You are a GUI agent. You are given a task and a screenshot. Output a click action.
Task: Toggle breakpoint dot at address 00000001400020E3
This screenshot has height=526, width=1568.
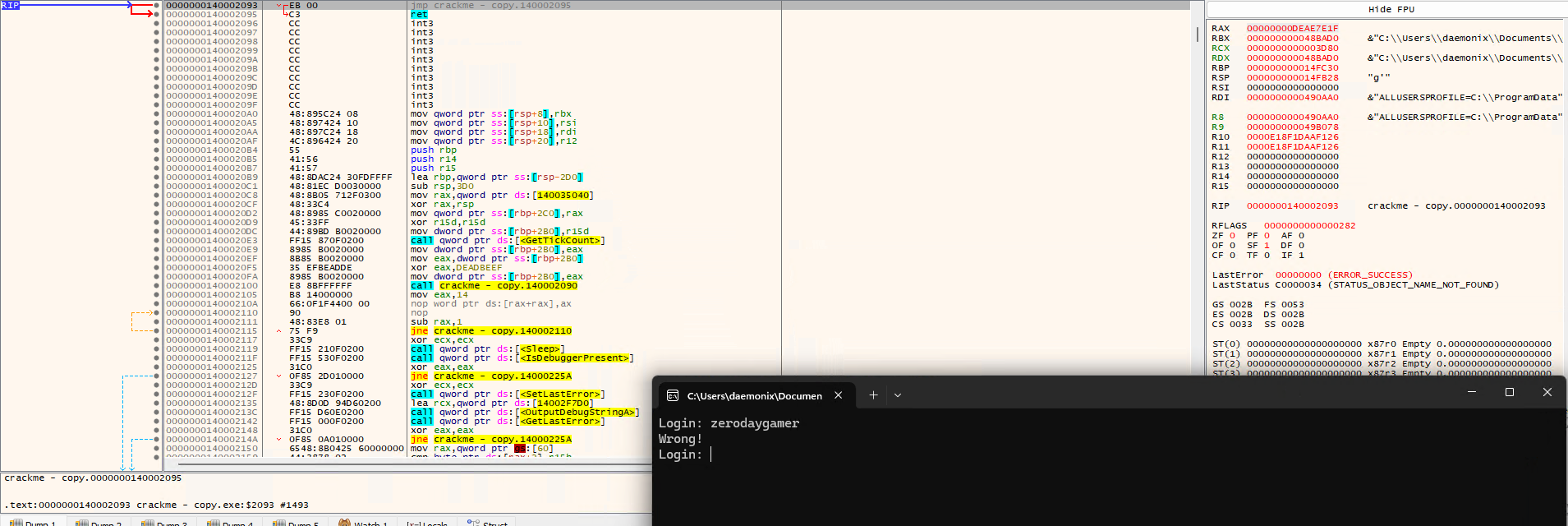pyautogui.click(x=157, y=241)
